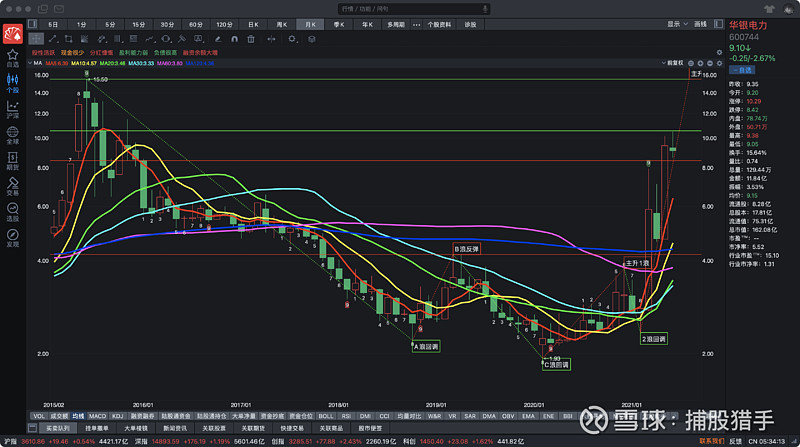Switch to 日K daily chart
800x447 pixels.
tap(254, 24)
